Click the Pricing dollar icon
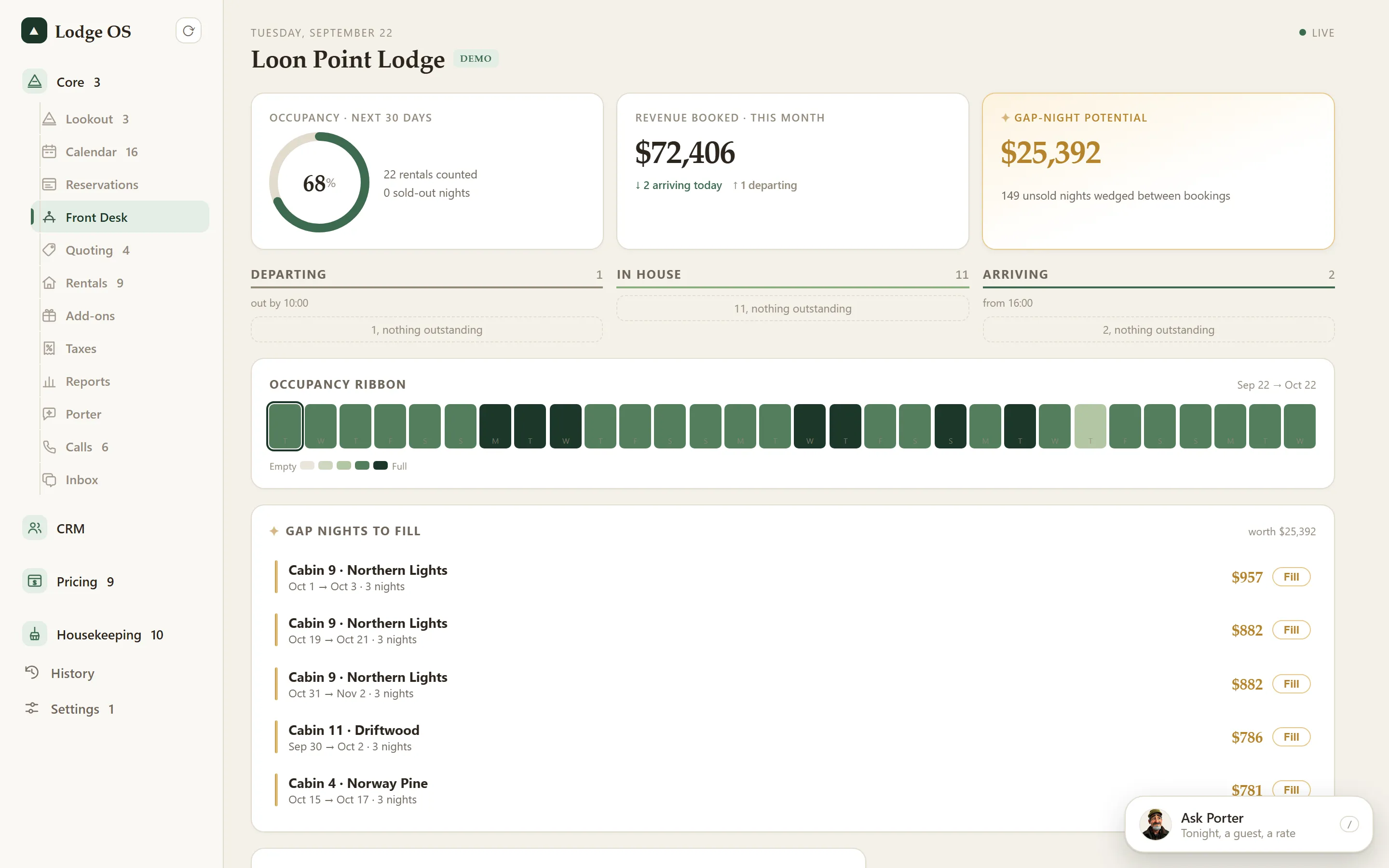Image resolution: width=1389 pixels, height=868 pixels. (x=34, y=582)
